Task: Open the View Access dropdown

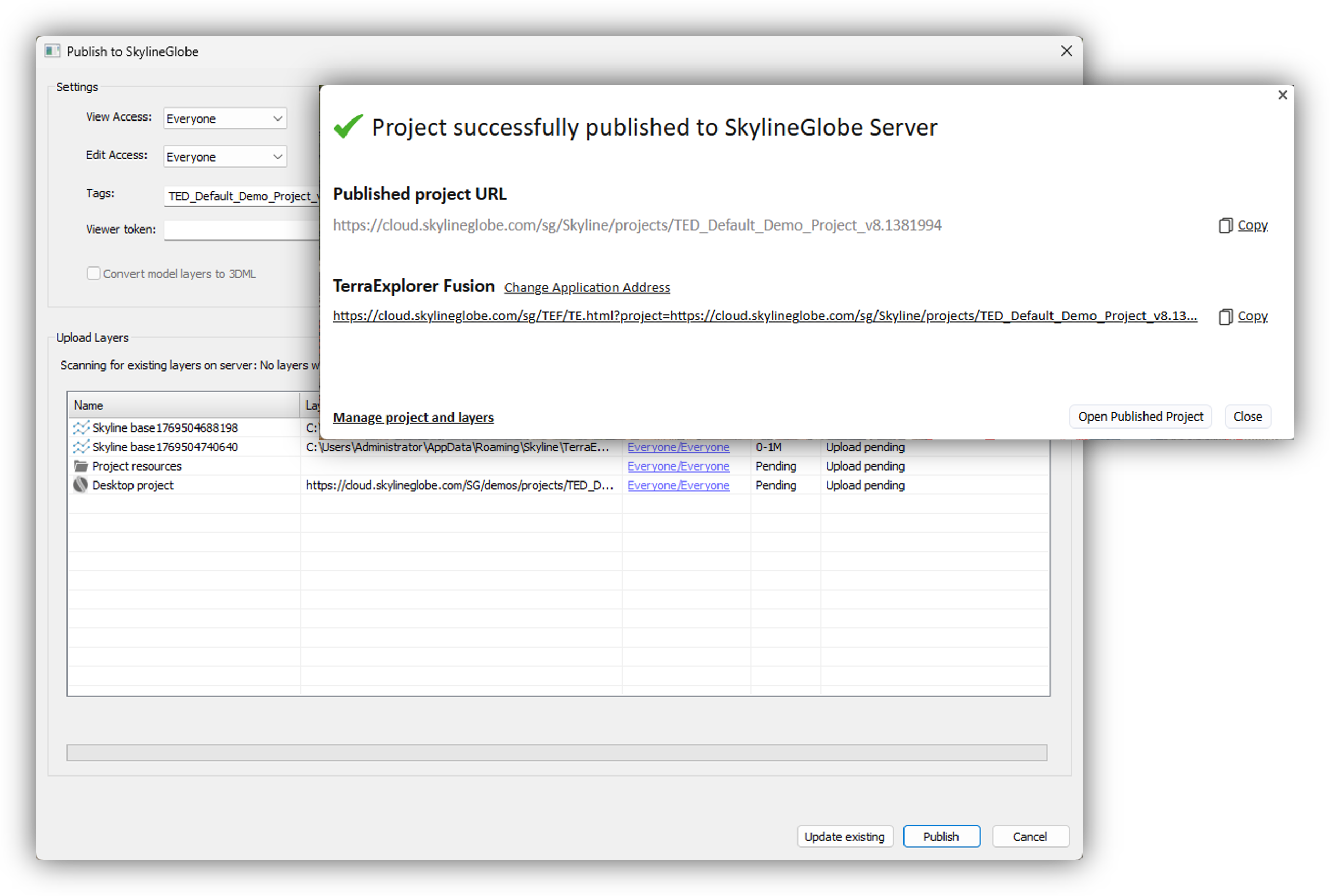Action: [224, 118]
